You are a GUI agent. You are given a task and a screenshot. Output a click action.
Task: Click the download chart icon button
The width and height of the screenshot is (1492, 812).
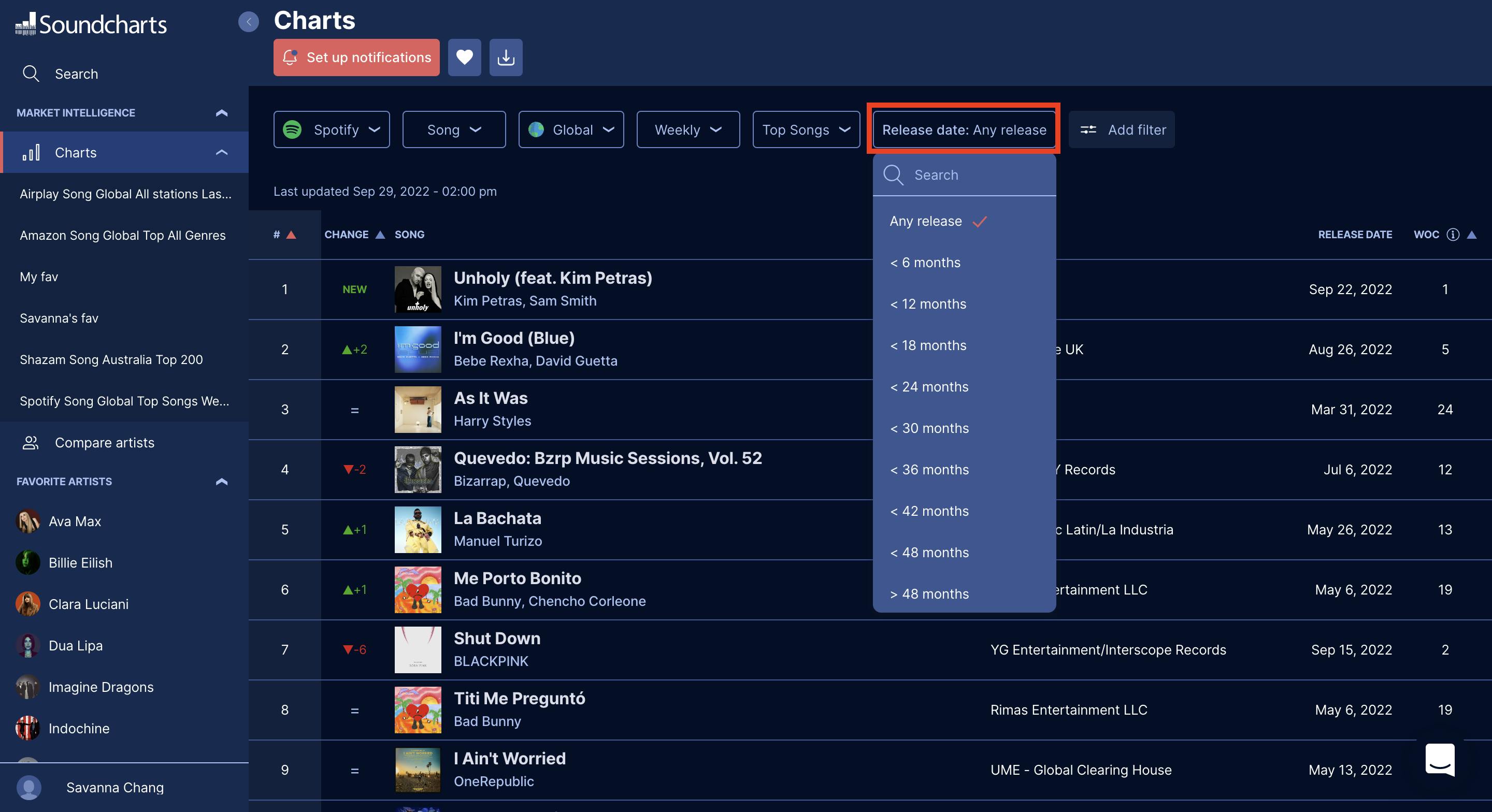point(506,57)
